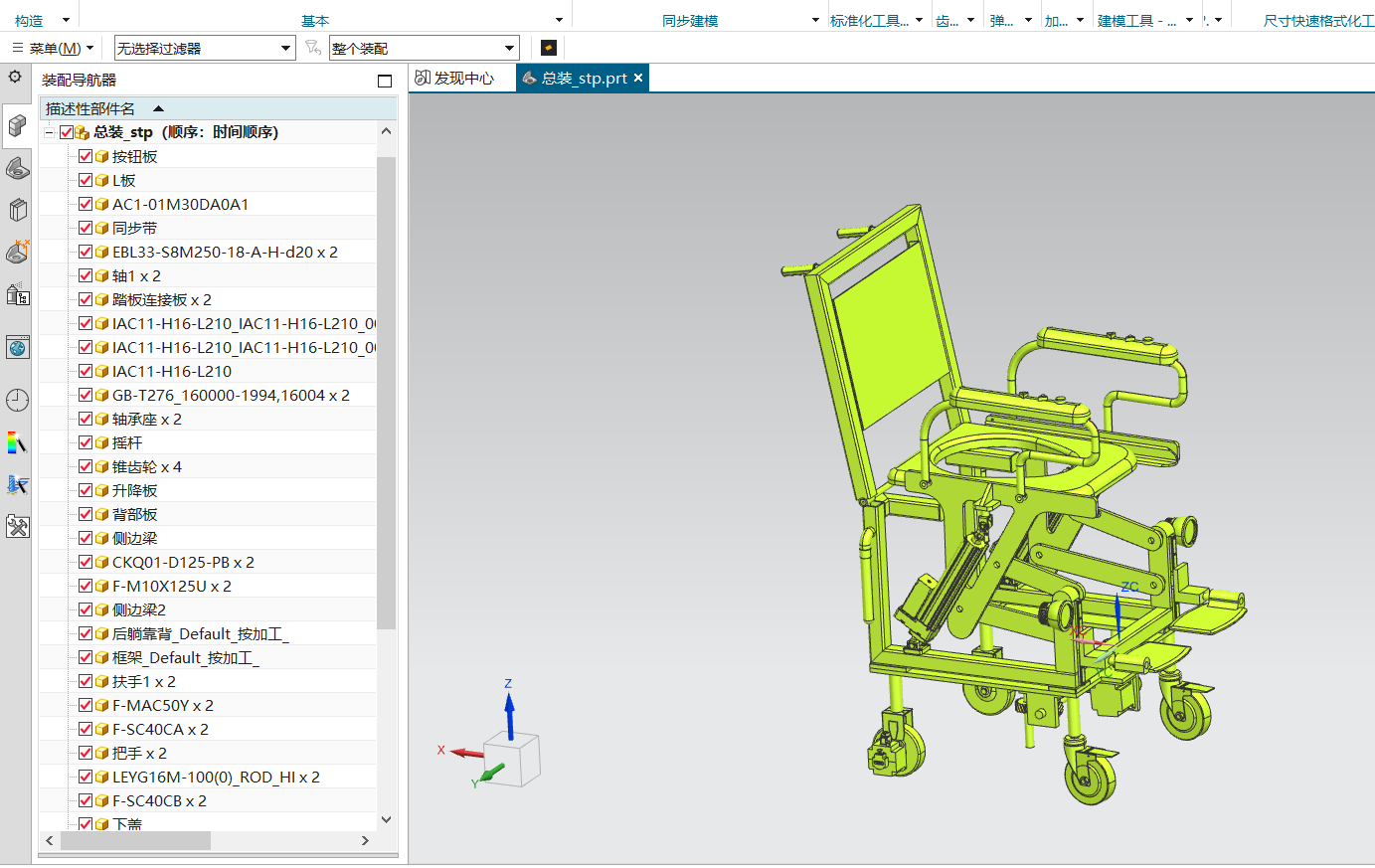This screenshot has height=868, width=1375.
Task: Open the Part Navigator sidebar icon
Action: pos(17,210)
